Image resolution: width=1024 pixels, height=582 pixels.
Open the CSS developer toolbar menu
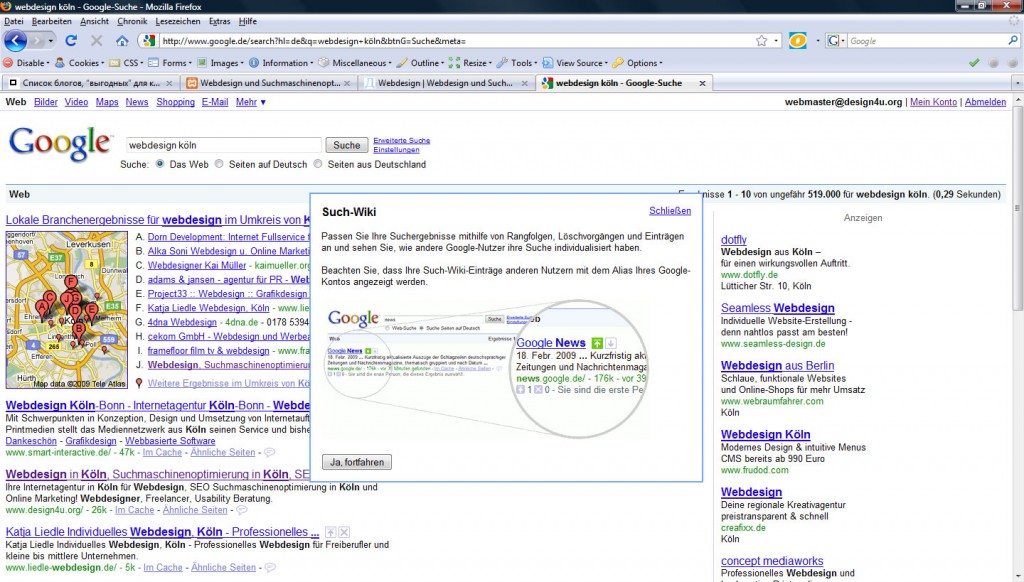127,63
